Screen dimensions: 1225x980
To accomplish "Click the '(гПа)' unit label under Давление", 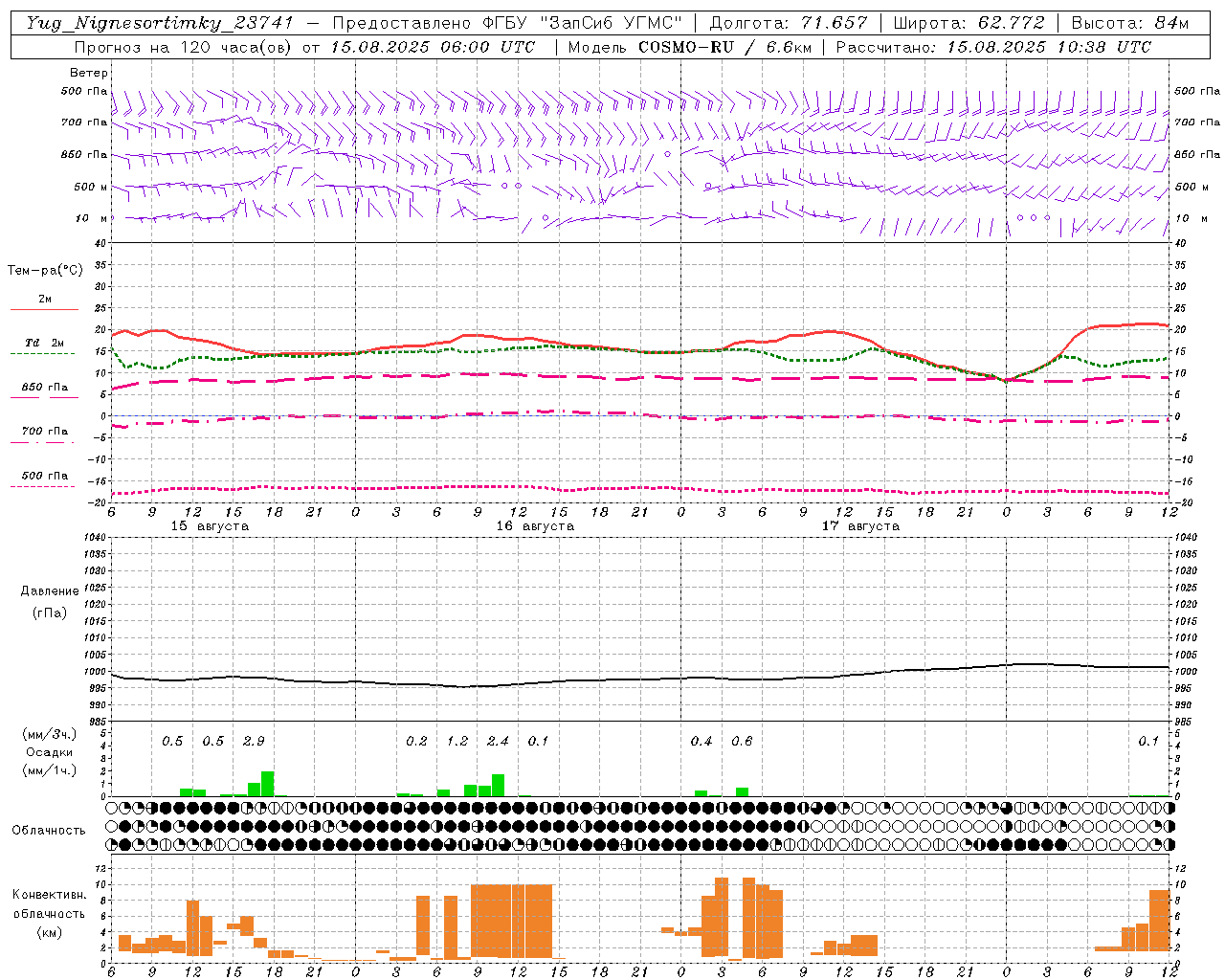I will (x=50, y=612).
